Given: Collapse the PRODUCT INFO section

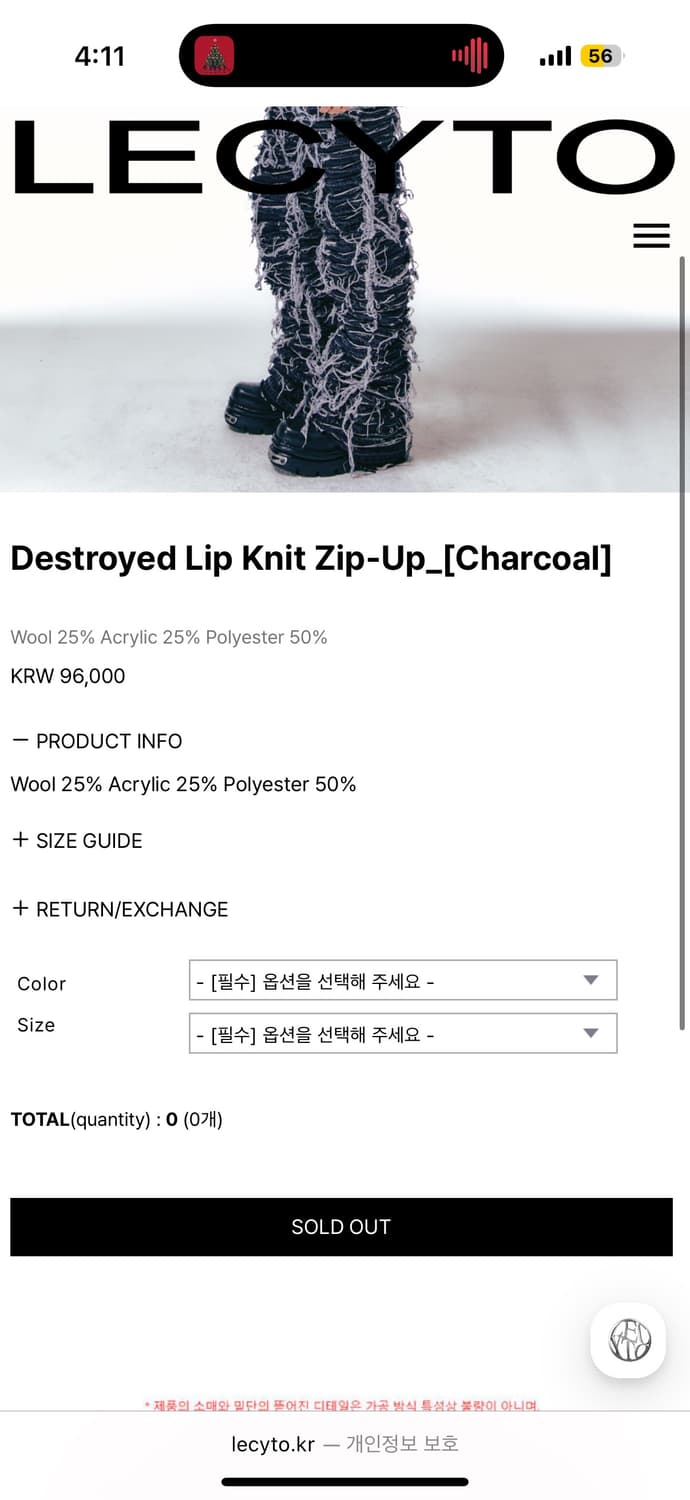Looking at the screenshot, I should tap(96, 741).
